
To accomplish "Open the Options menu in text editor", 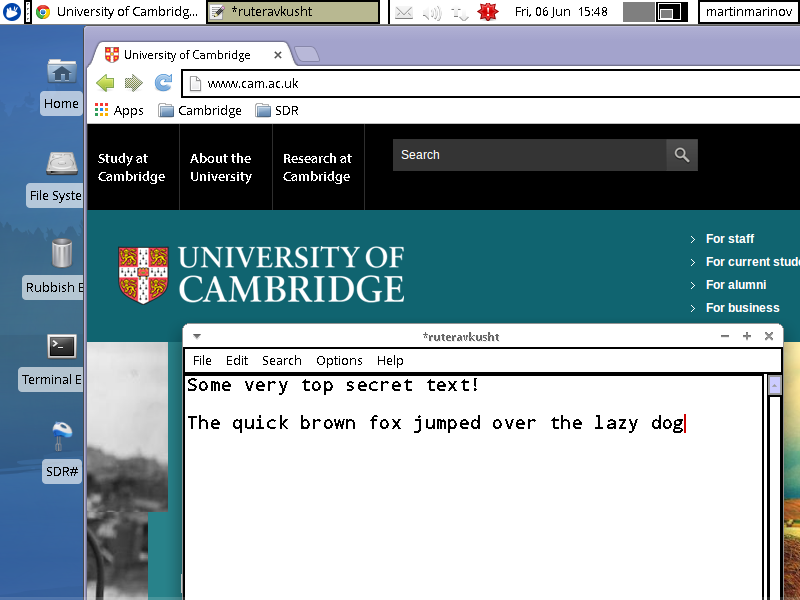I will 339,360.
